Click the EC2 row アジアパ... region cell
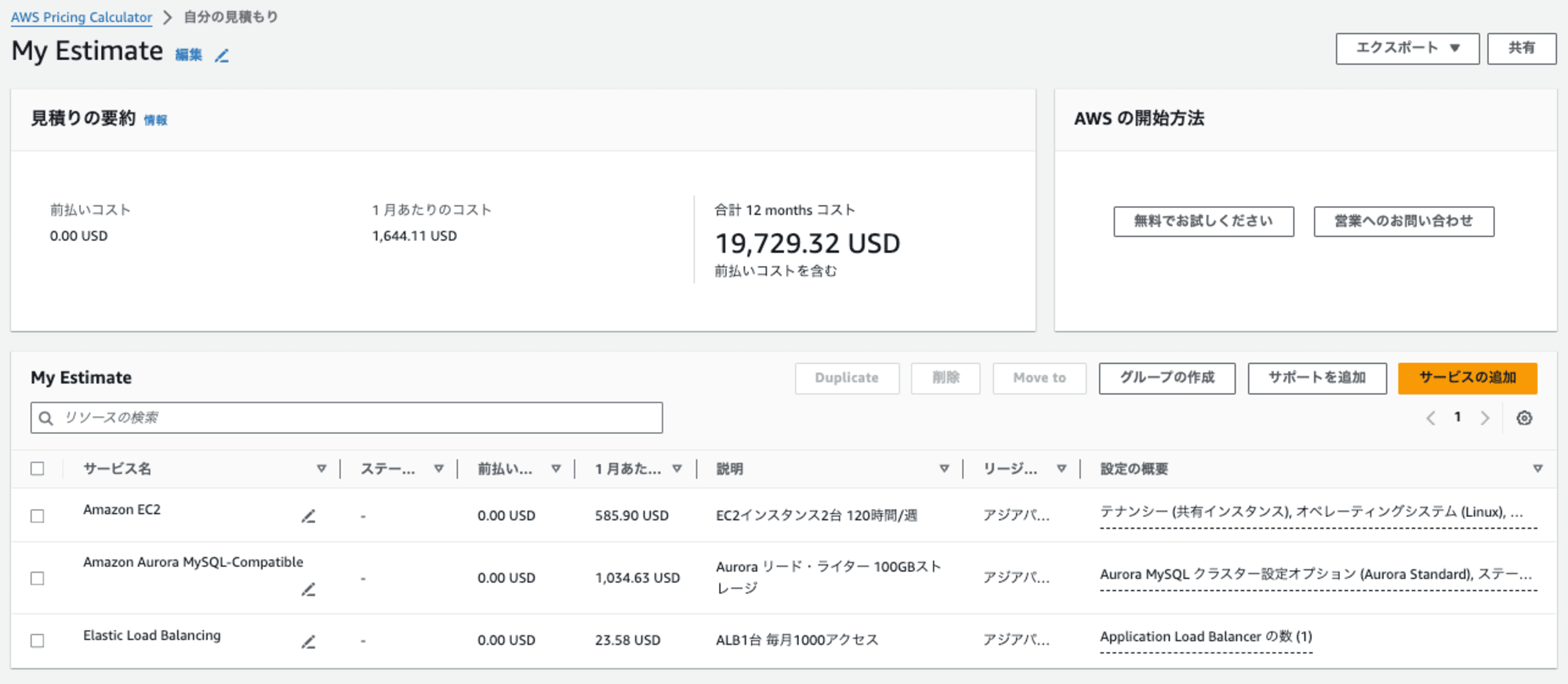 click(x=1016, y=515)
